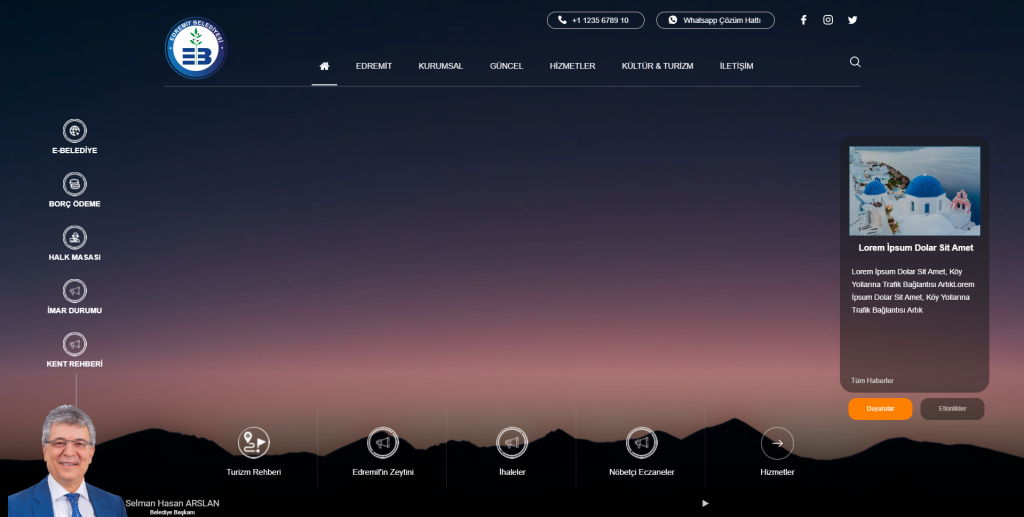Open Kent Rehberi sidebar icon

[75, 344]
